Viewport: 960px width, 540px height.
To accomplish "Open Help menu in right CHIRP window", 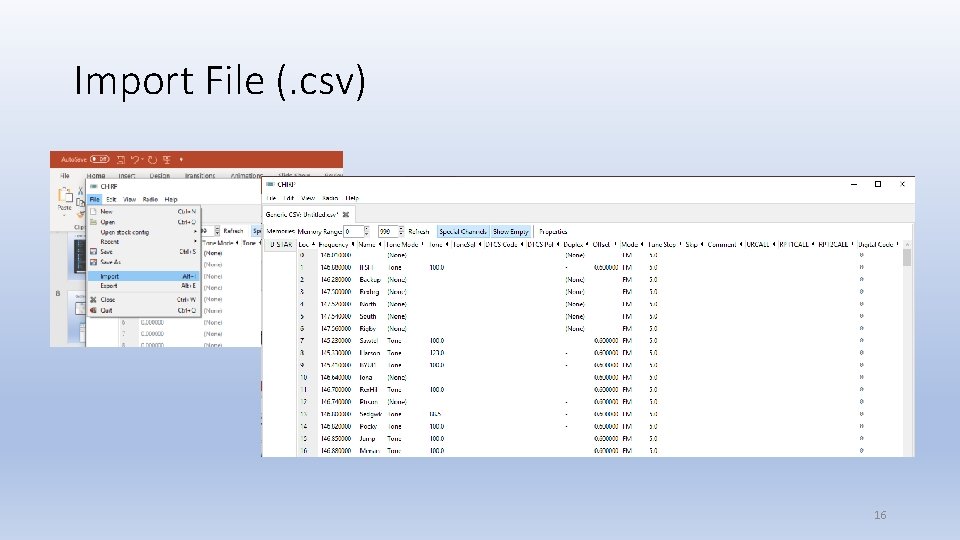I will coord(352,198).
